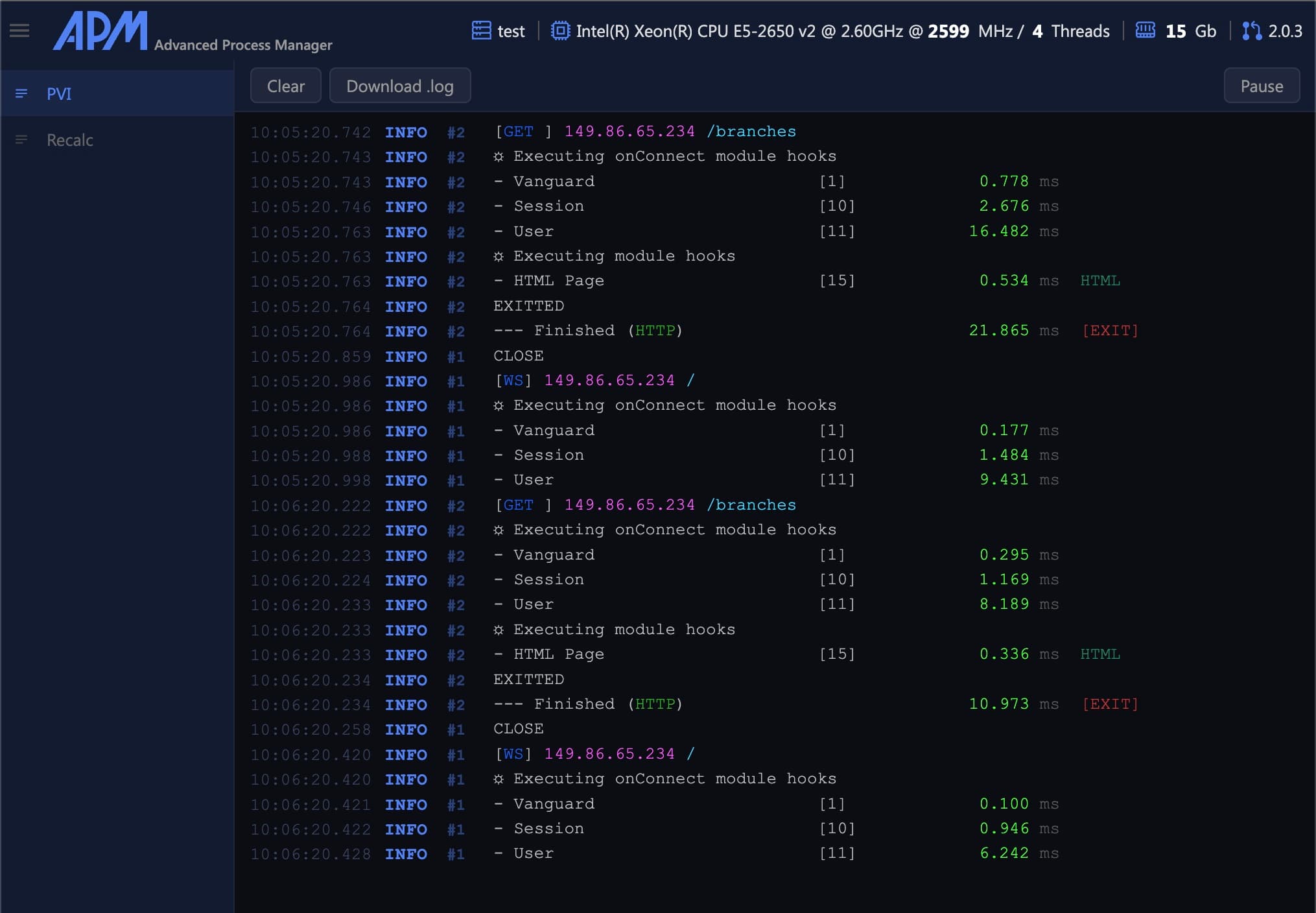1316x913 pixels.
Task: Click the PVI list icon in sidebar
Action: click(x=21, y=93)
